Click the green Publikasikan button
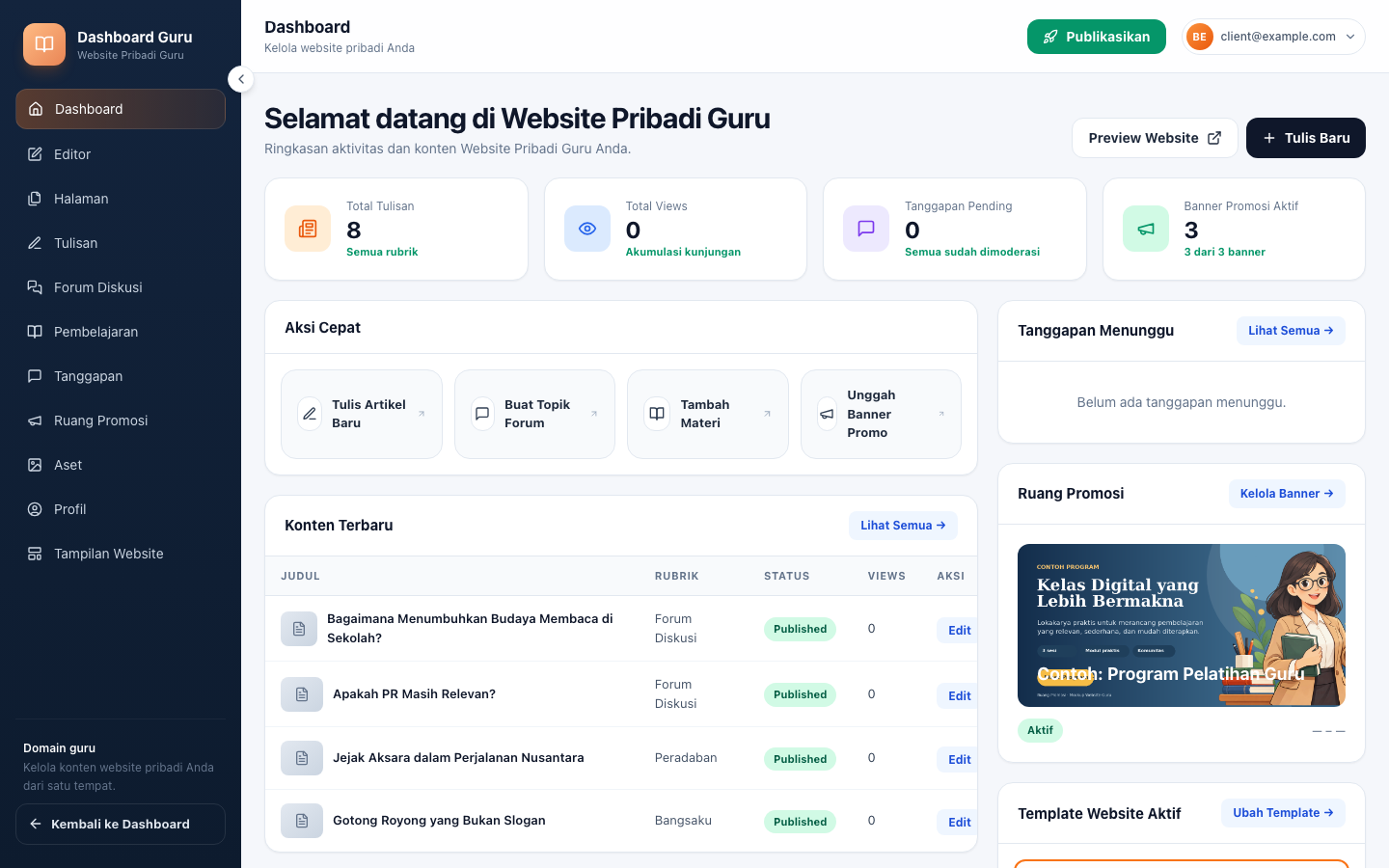Image resolution: width=1389 pixels, height=868 pixels. [1097, 37]
